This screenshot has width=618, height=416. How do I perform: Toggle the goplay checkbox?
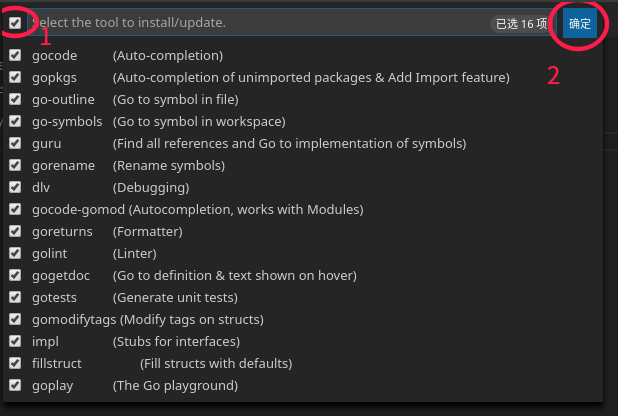(x=15, y=385)
